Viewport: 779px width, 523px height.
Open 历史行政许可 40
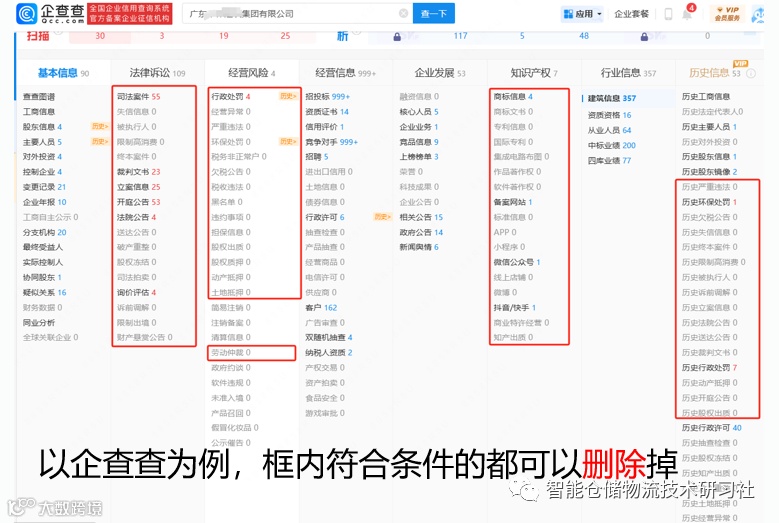point(711,428)
